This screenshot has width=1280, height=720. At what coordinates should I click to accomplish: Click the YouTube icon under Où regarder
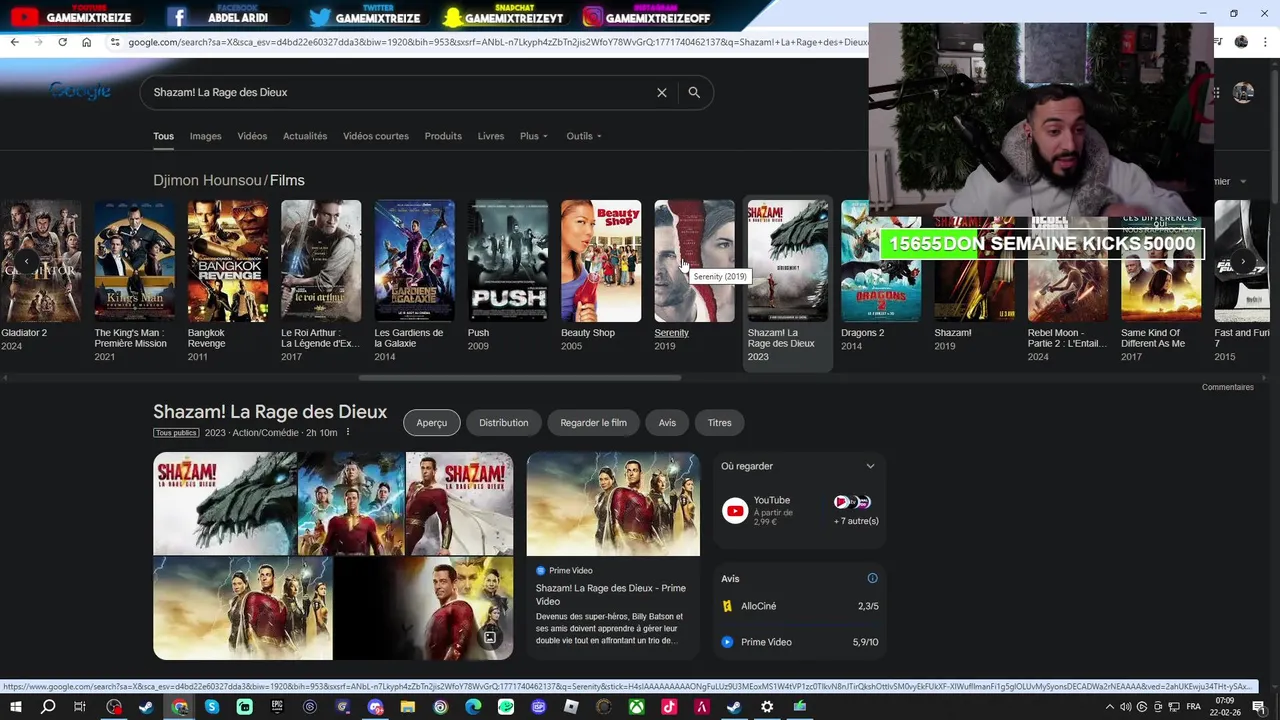pyautogui.click(x=735, y=511)
